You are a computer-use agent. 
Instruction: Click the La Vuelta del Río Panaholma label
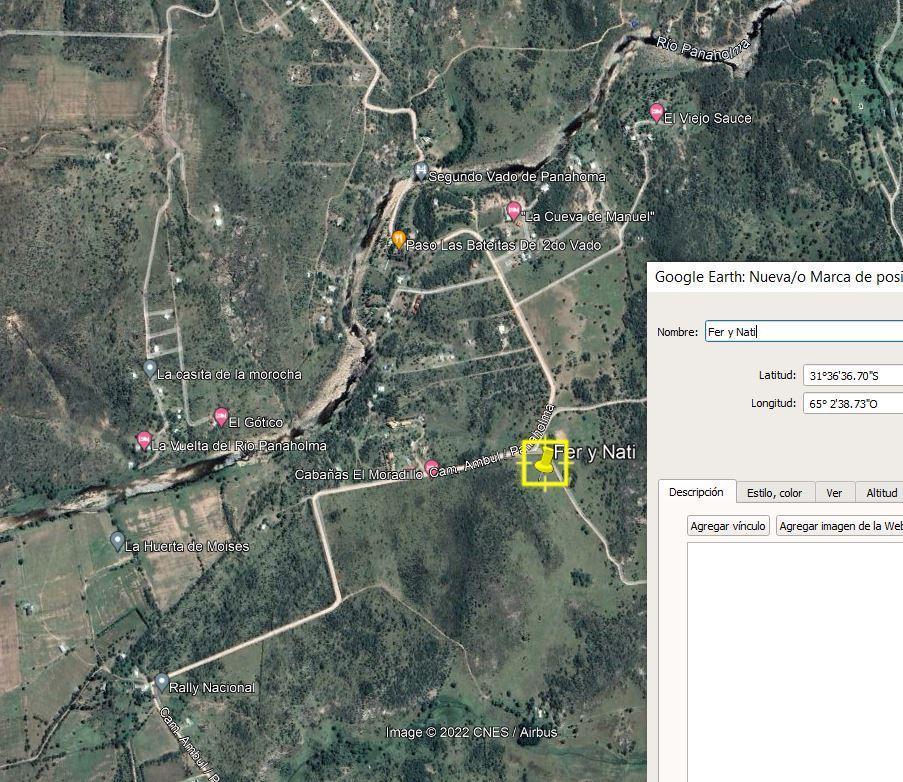point(238,445)
